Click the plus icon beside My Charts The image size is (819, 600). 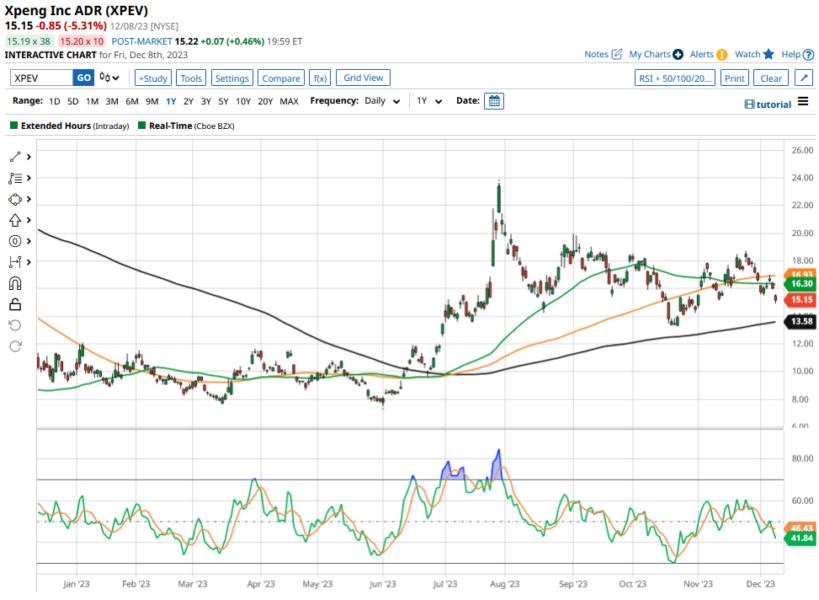click(678, 54)
